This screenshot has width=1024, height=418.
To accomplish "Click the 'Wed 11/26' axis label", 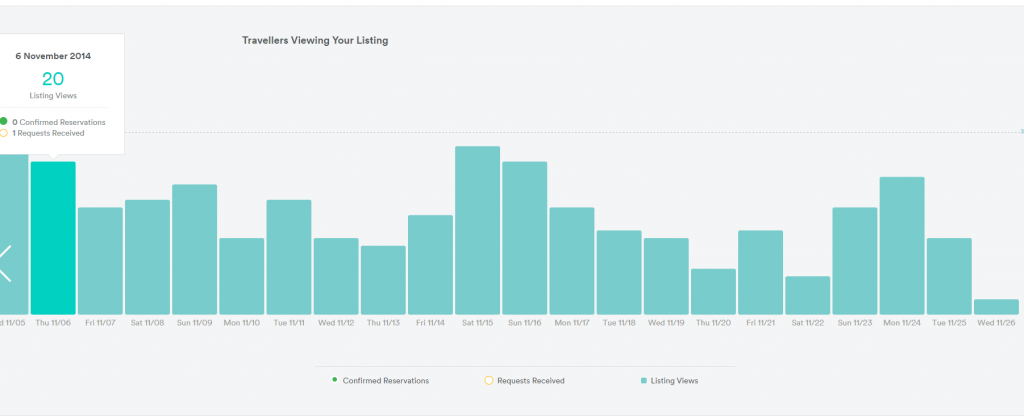I will (x=996, y=323).
